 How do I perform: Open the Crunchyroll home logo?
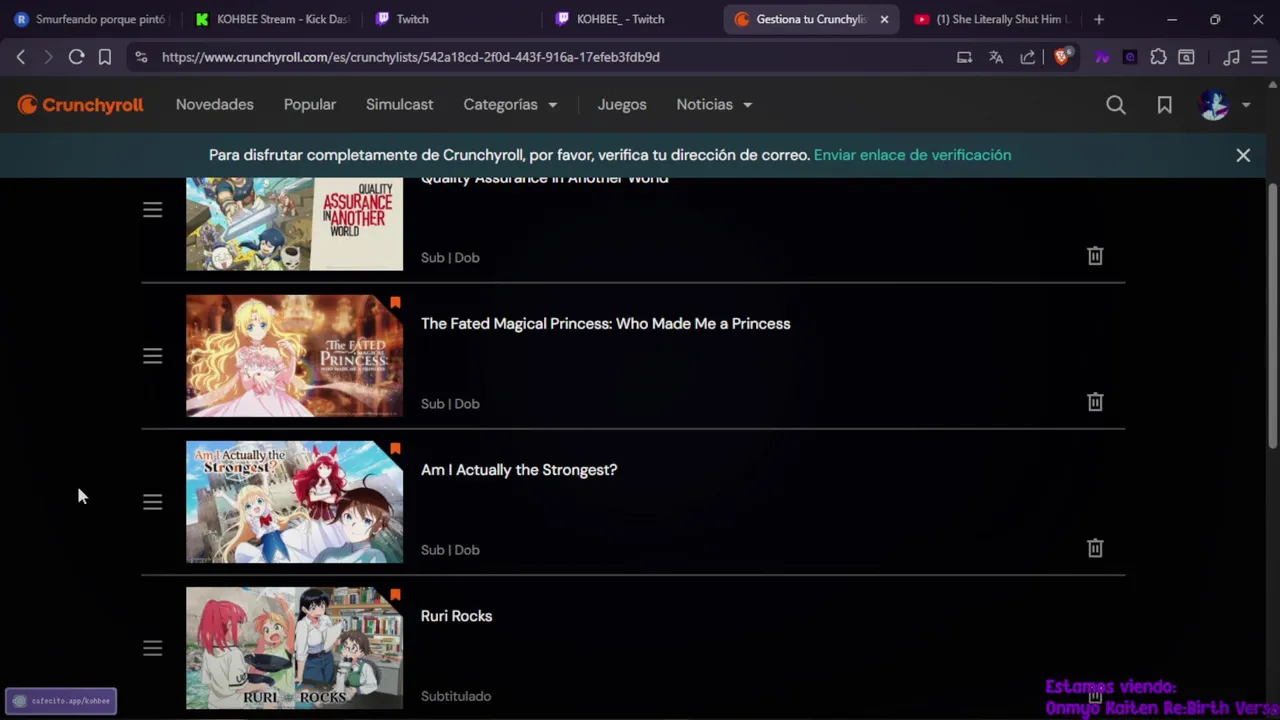[80, 105]
